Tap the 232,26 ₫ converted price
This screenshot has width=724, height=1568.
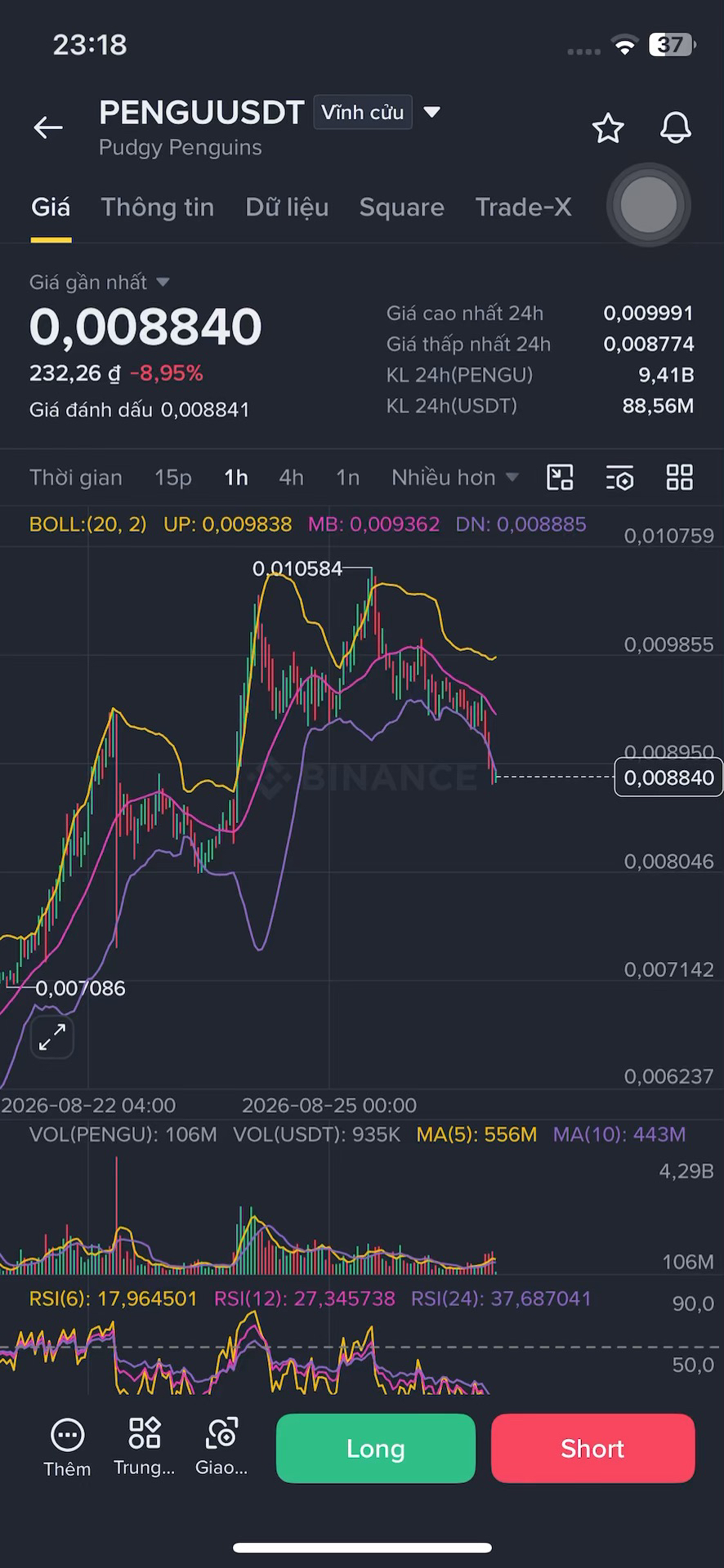[x=75, y=374]
